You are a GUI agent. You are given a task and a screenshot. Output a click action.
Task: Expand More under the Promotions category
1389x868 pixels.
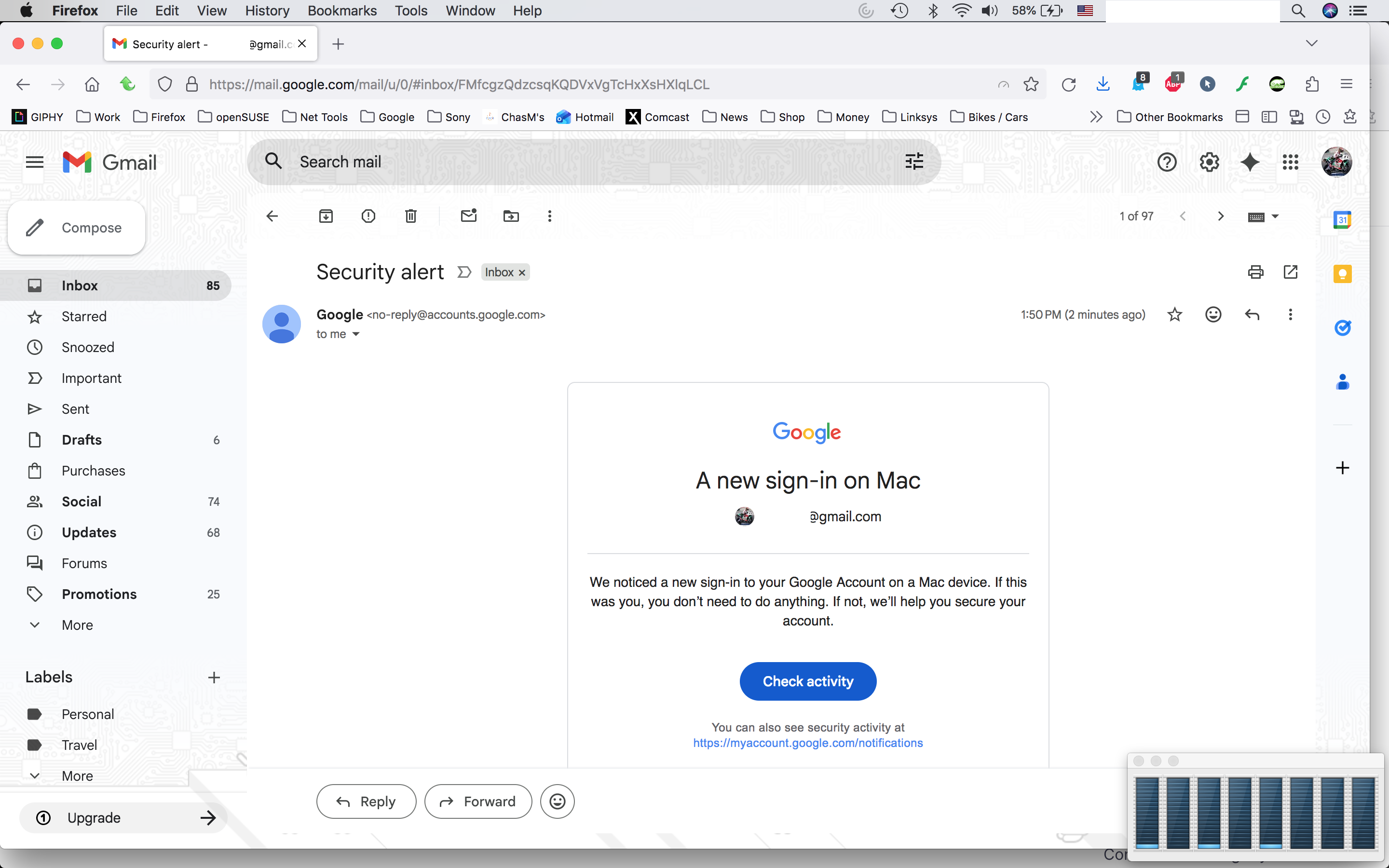click(x=77, y=624)
